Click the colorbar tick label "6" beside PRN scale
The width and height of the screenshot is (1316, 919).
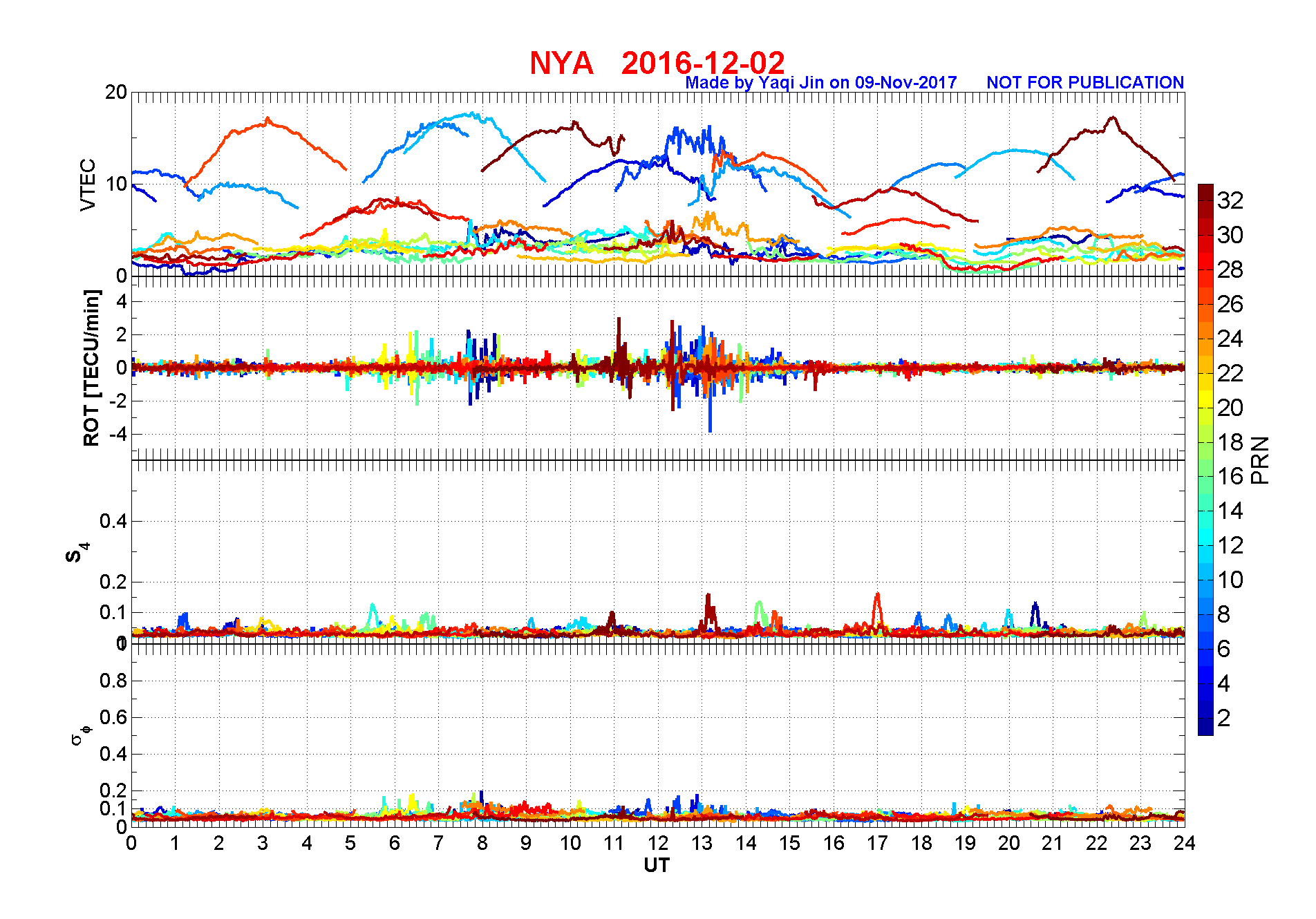click(x=1224, y=649)
